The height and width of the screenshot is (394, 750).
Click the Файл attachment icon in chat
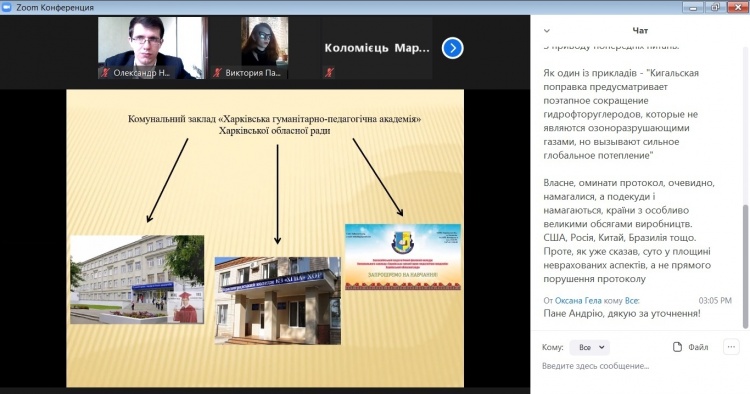click(x=677, y=347)
